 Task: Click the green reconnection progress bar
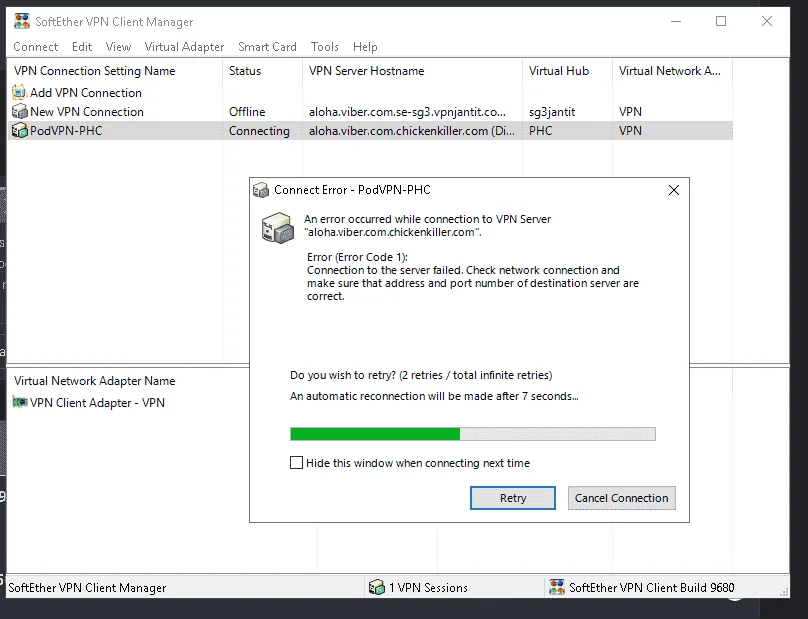tap(473, 434)
